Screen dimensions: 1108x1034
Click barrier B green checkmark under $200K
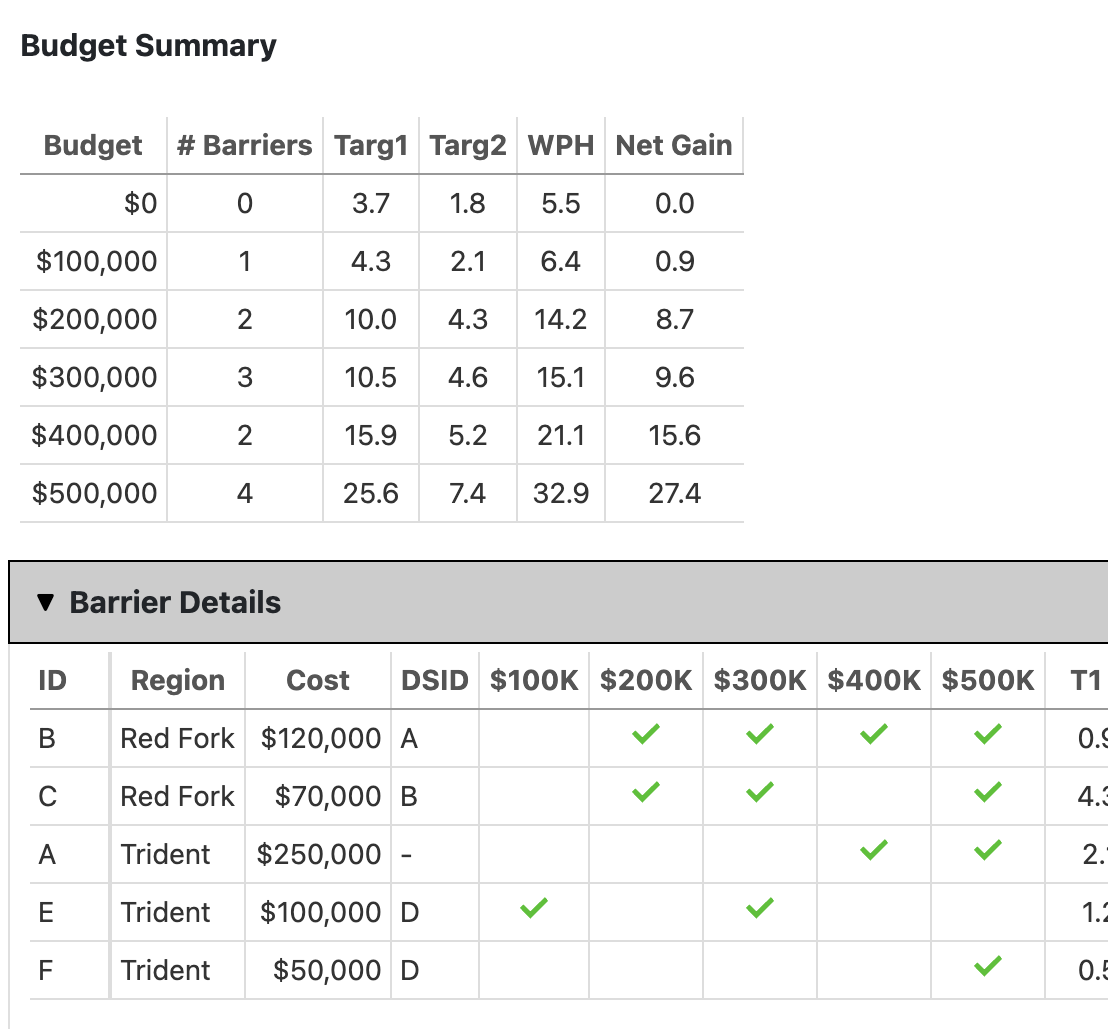click(x=646, y=734)
